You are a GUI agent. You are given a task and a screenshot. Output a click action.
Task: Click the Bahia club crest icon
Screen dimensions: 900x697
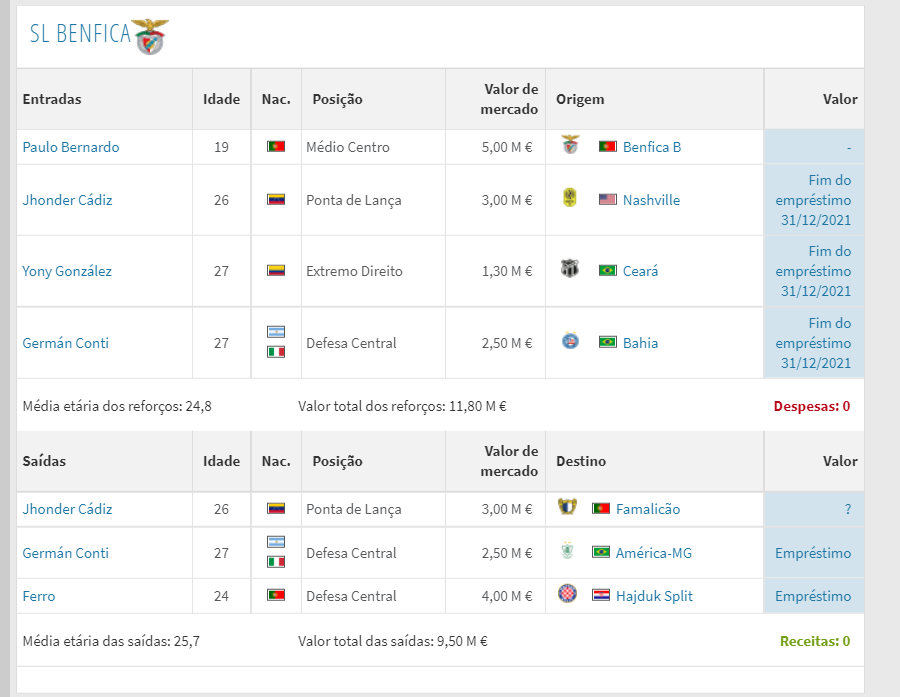tap(571, 341)
